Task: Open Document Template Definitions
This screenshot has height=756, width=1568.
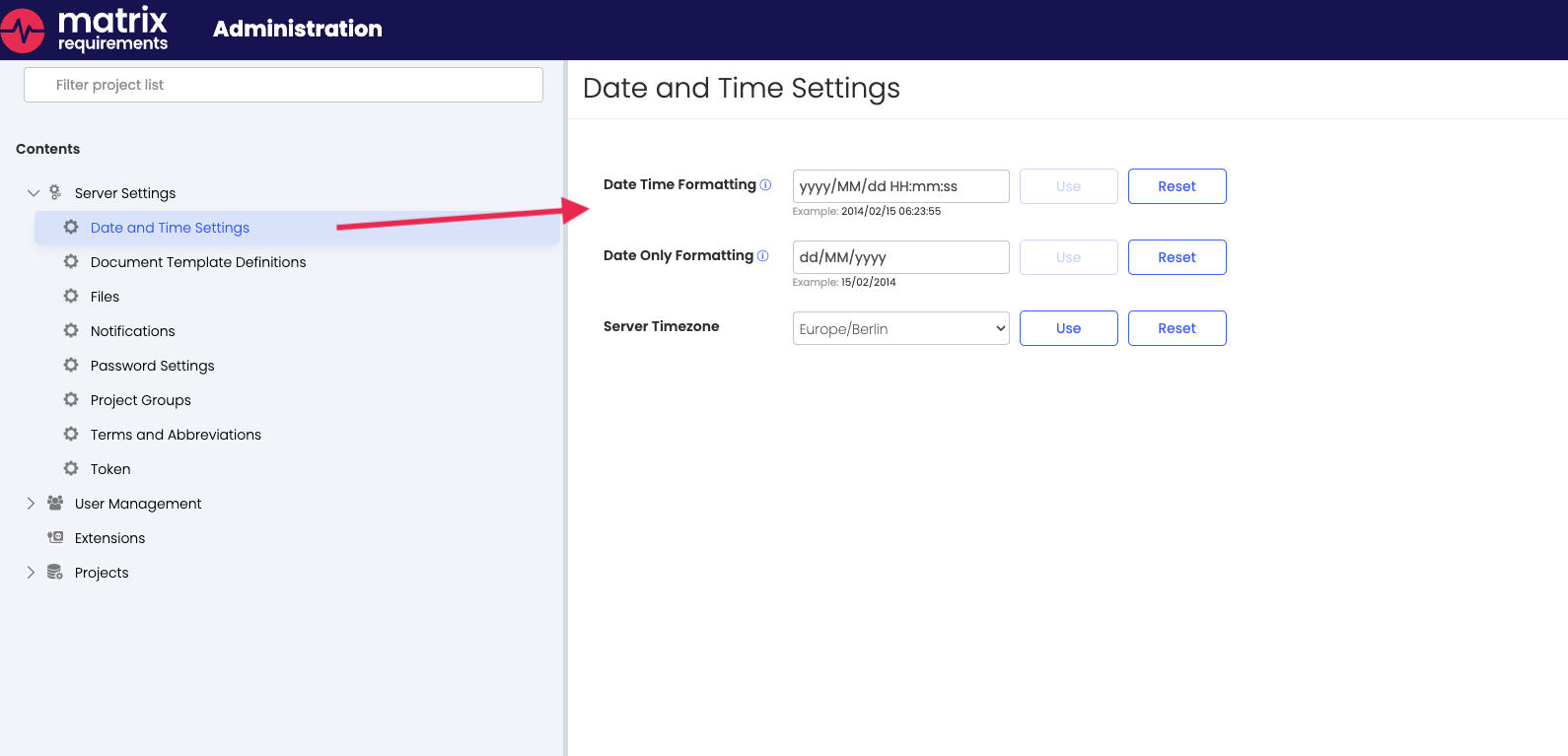Action: tap(198, 262)
